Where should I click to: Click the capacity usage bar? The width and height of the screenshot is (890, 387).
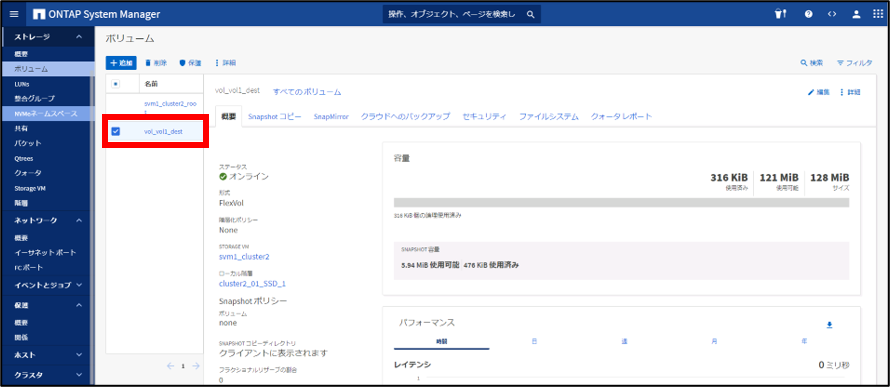point(622,203)
